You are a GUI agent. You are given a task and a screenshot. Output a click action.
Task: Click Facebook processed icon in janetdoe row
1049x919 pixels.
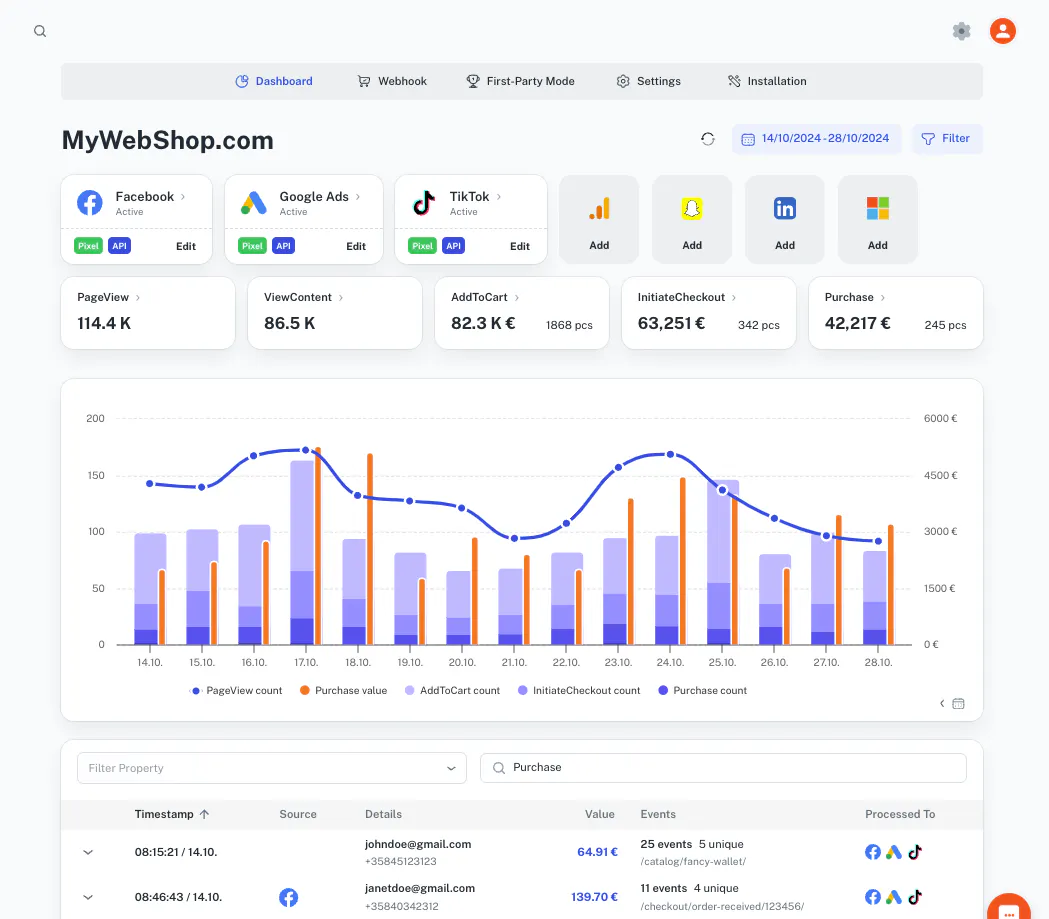coord(872,897)
